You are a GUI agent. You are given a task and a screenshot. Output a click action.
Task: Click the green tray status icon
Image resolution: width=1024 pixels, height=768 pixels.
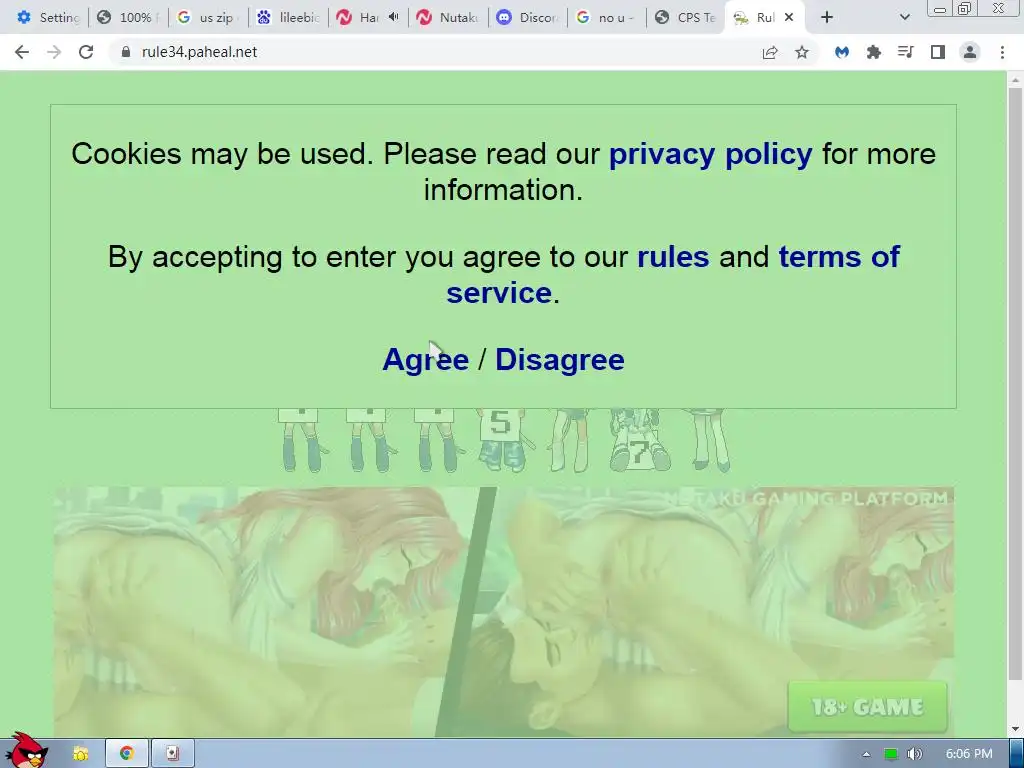click(890, 754)
